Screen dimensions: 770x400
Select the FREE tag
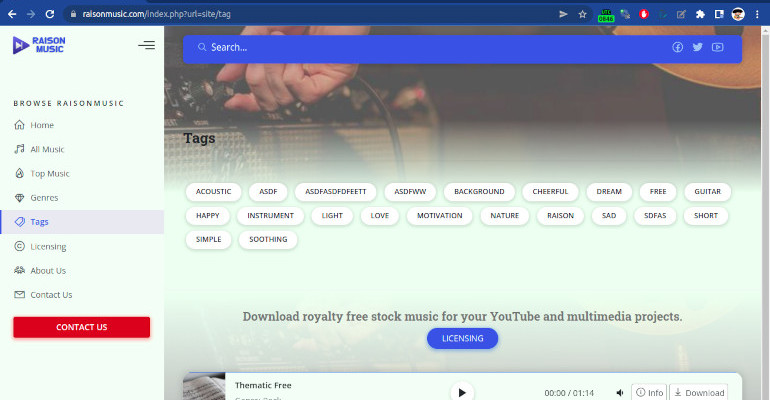point(658,191)
